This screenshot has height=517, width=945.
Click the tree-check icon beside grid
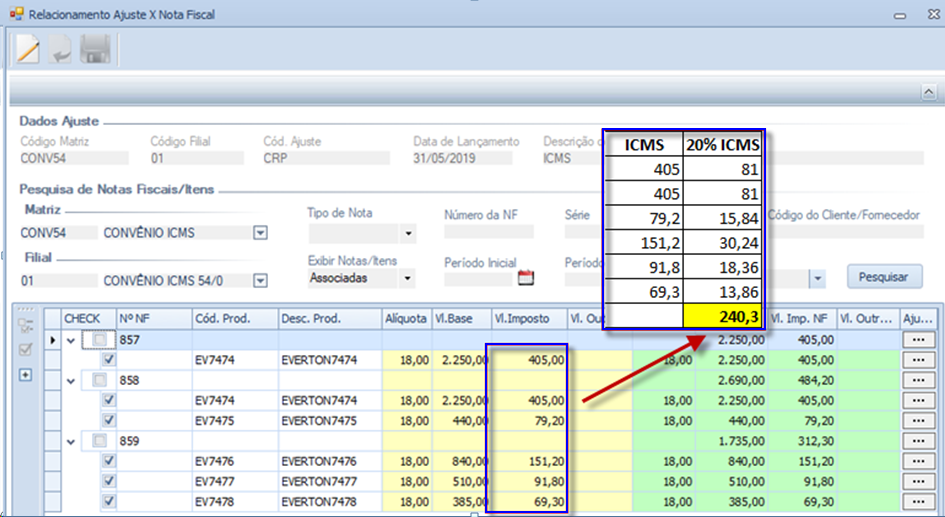click(x=26, y=325)
